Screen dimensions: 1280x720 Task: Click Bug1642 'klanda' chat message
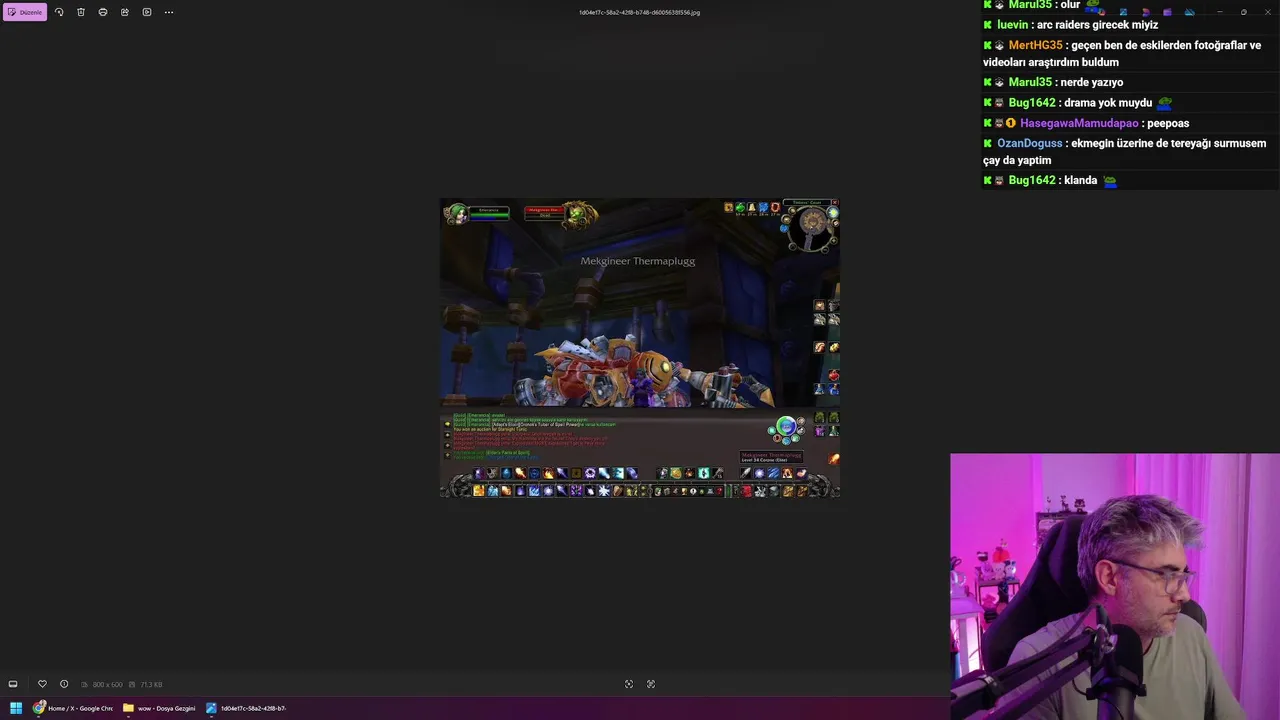coord(1050,180)
